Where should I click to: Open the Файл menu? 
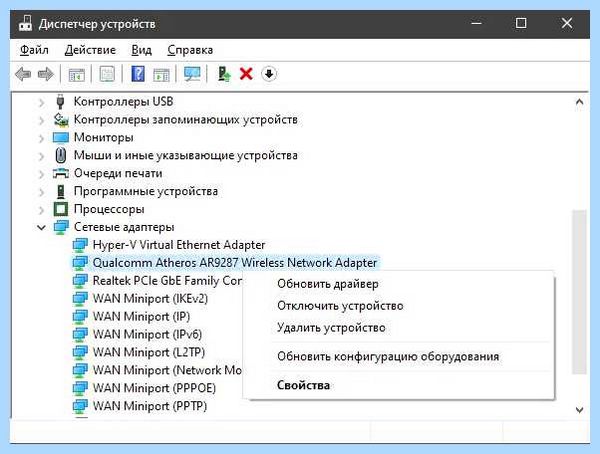34,50
